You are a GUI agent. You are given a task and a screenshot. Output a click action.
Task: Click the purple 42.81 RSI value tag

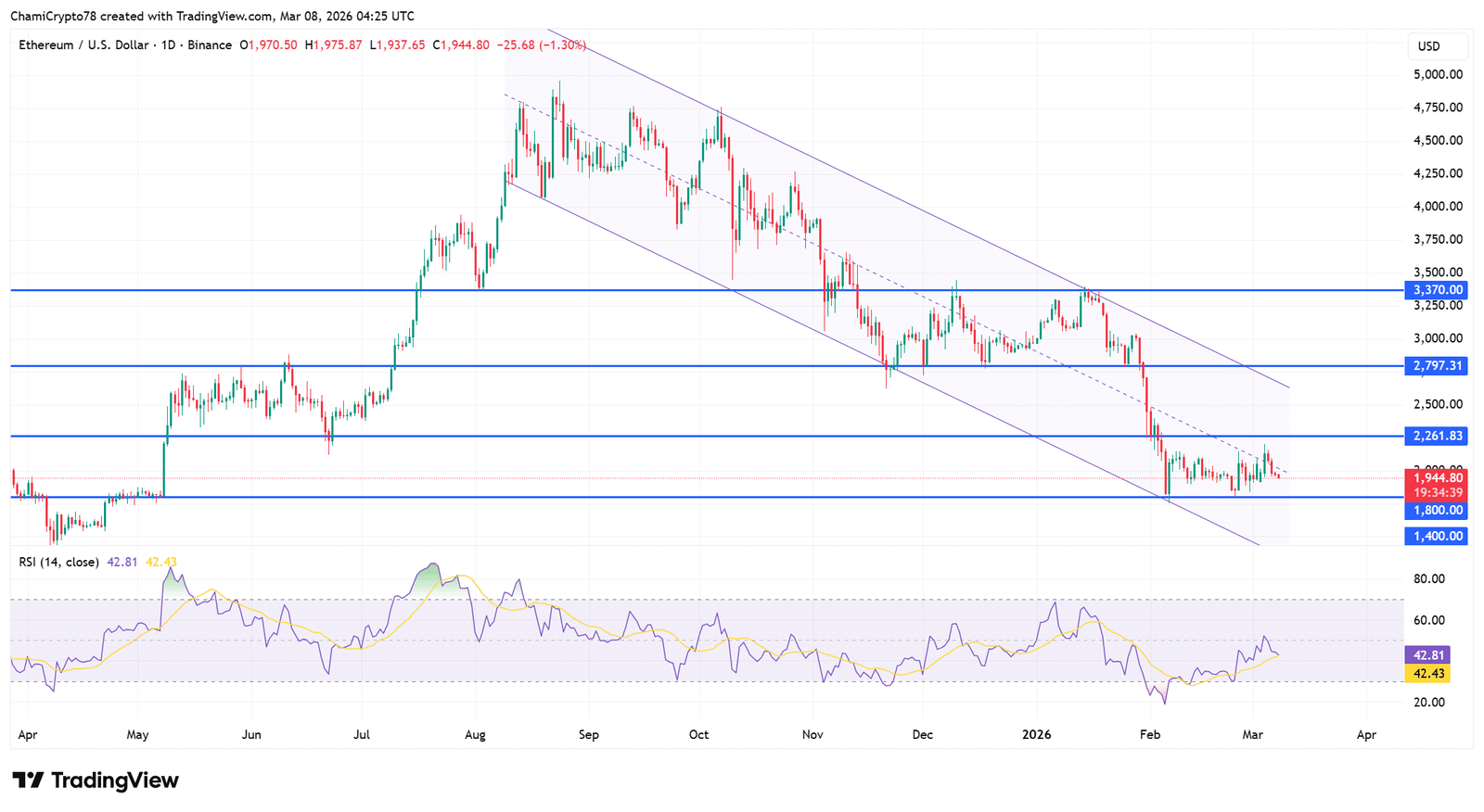1428,654
